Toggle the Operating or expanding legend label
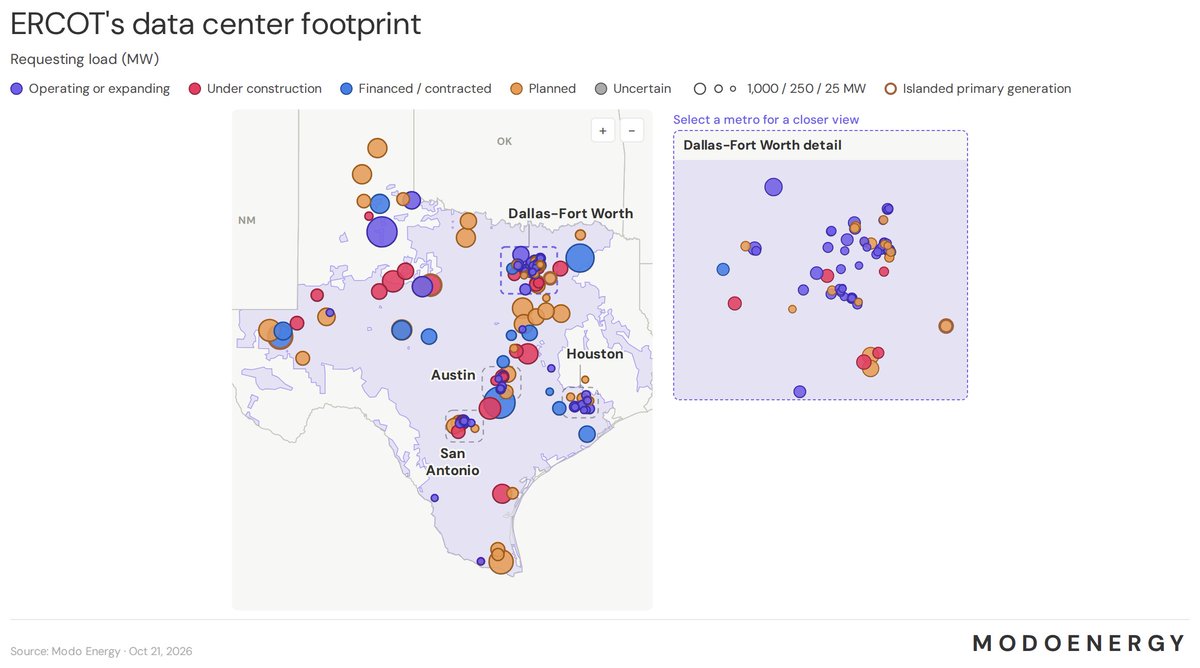This screenshot has width=1200, height=668. (x=99, y=89)
